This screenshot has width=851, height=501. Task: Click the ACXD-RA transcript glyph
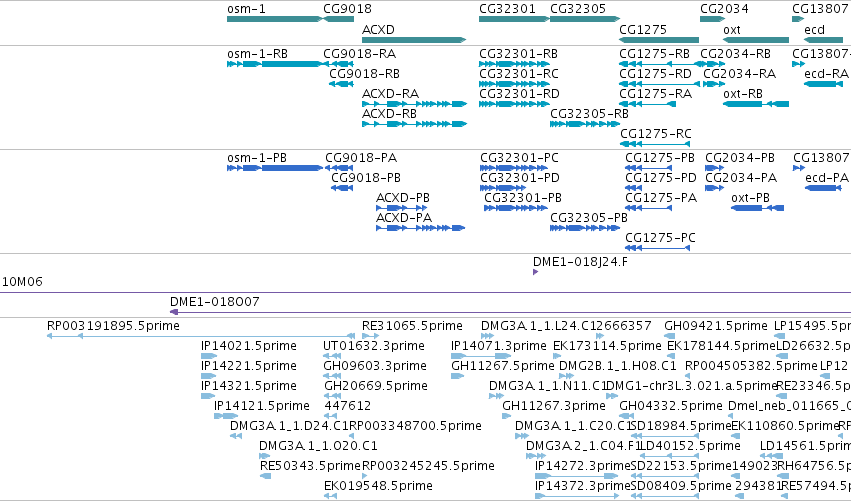tap(415, 104)
